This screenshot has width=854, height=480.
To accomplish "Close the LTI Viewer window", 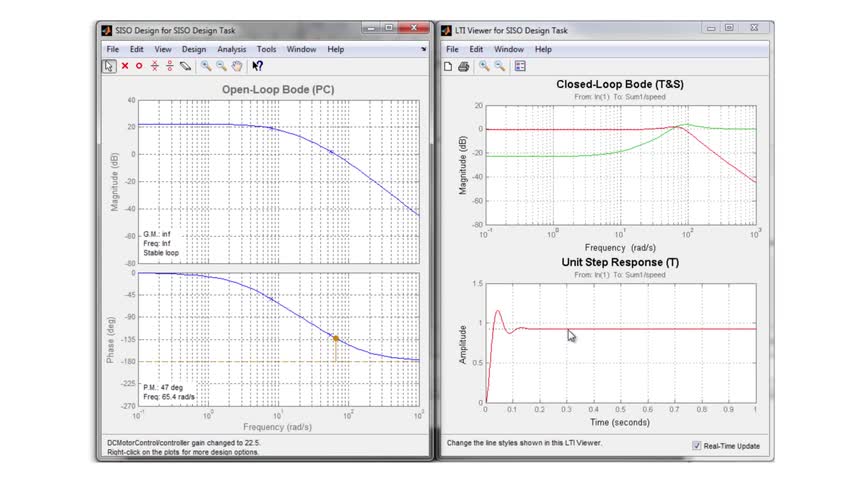I will tap(754, 28).
